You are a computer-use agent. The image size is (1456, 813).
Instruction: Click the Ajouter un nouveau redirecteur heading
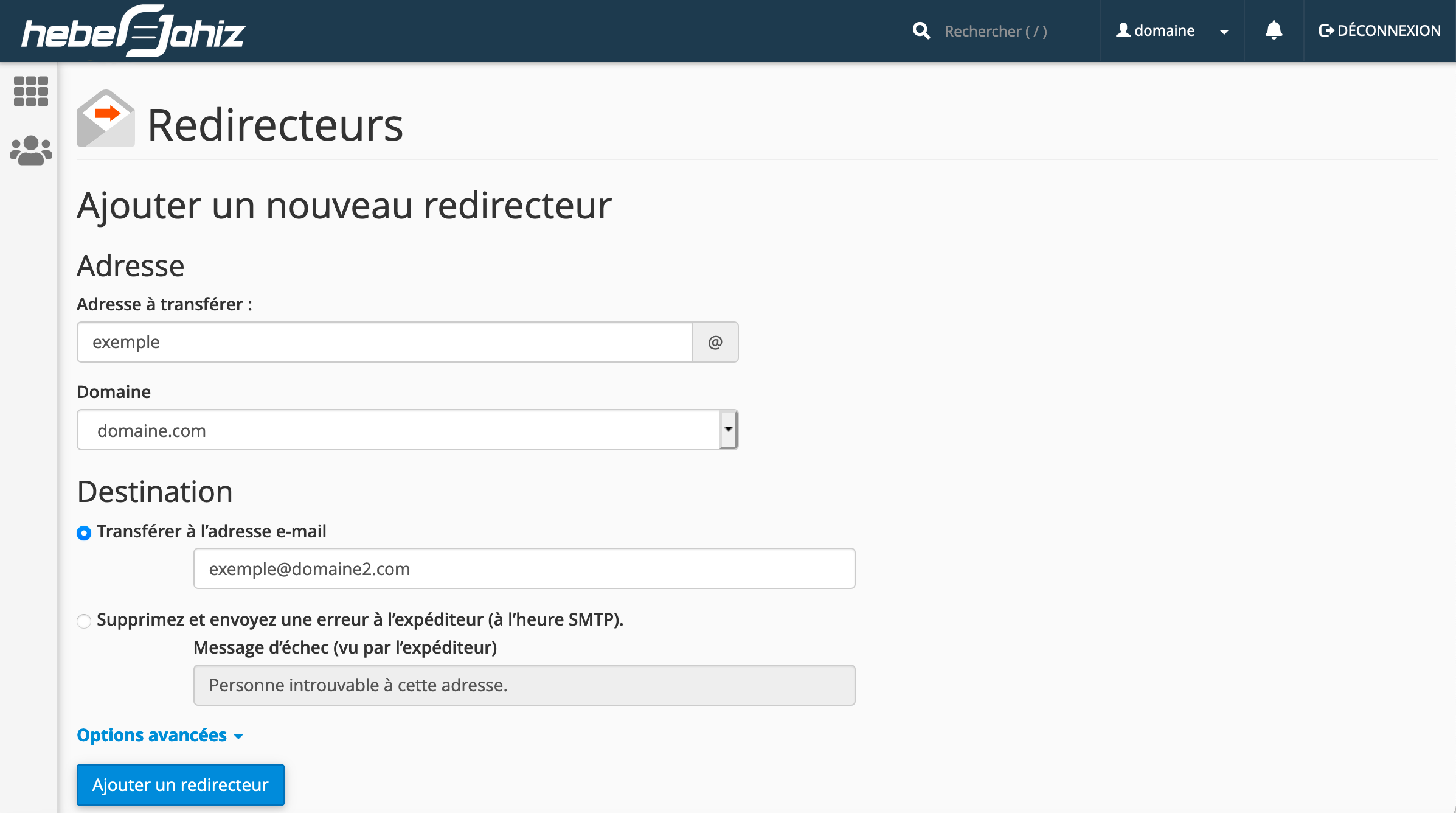[x=344, y=205]
